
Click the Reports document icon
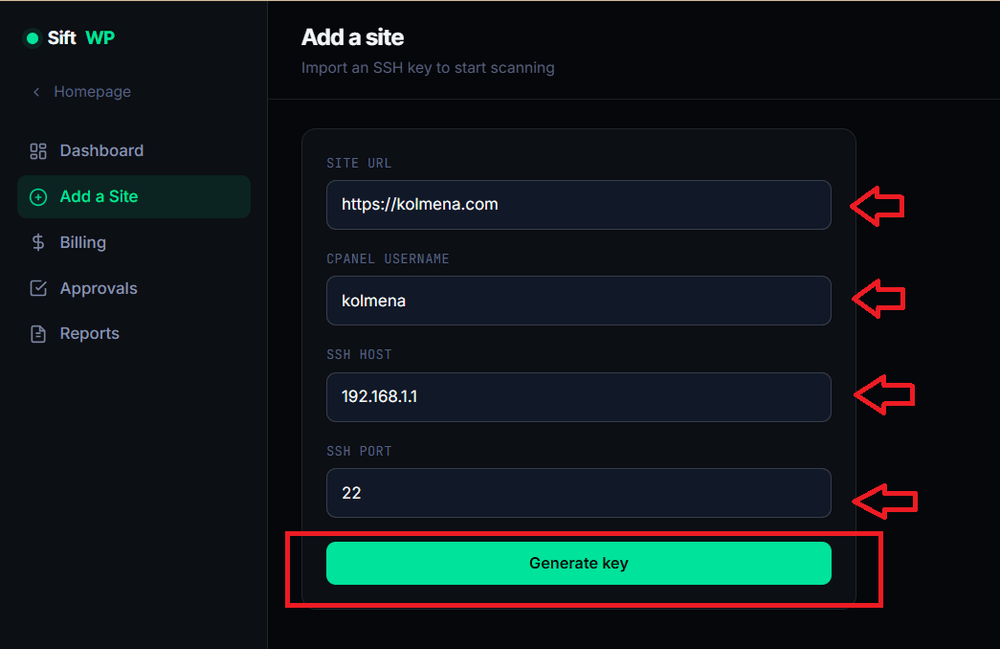coord(38,333)
